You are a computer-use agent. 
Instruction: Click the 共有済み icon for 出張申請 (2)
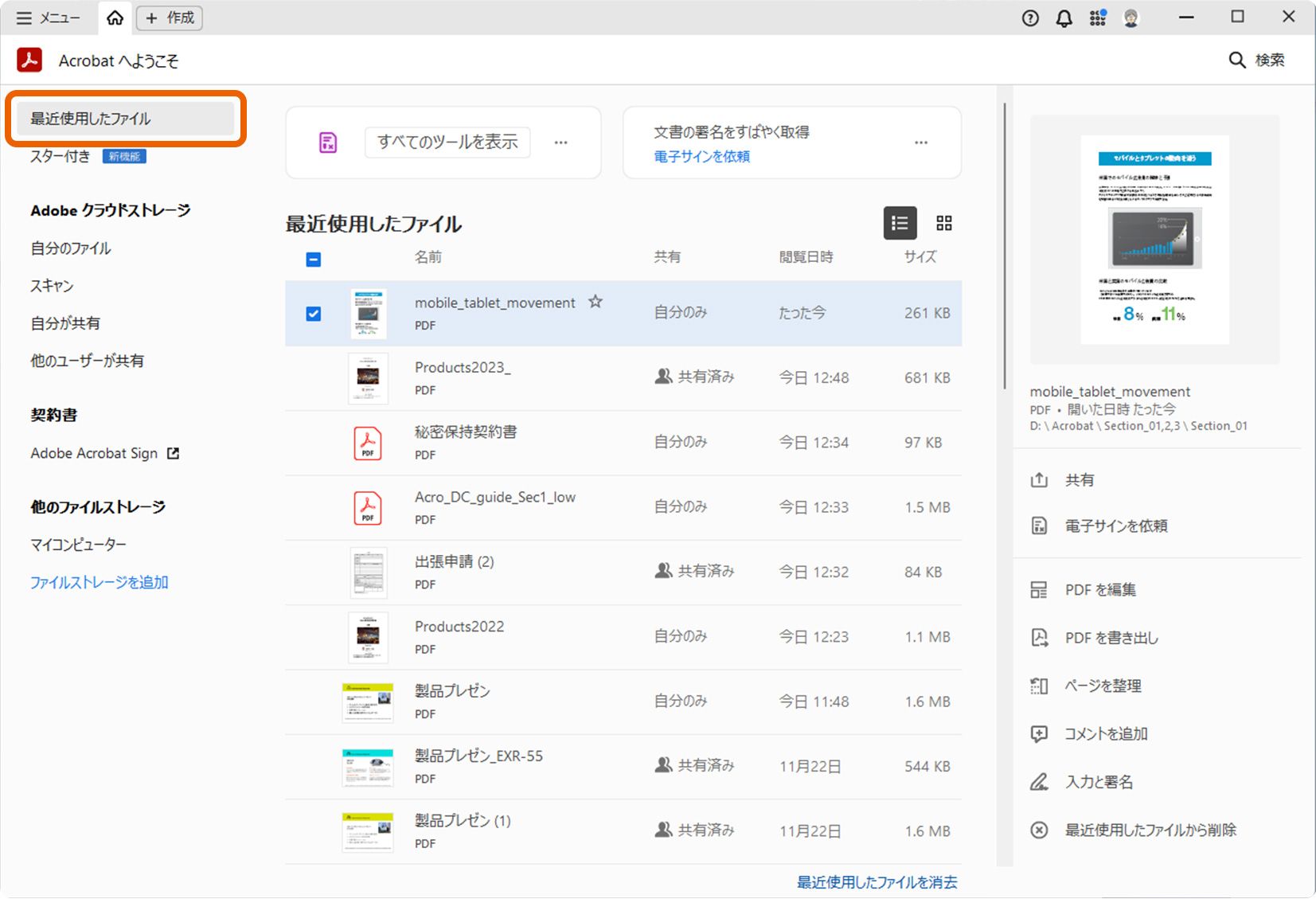point(663,571)
